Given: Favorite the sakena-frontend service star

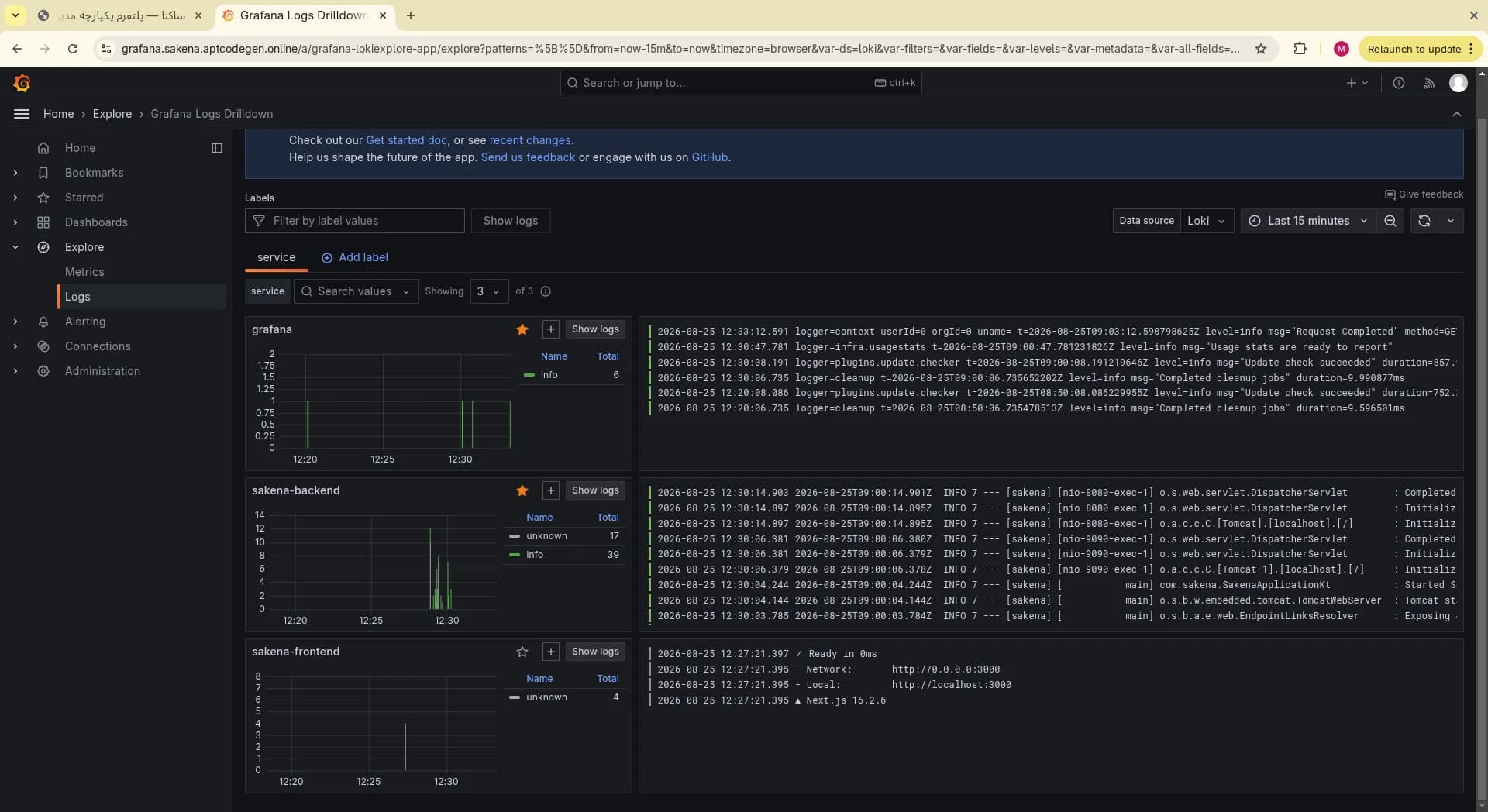Looking at the screenshot, I should point(522,652).
